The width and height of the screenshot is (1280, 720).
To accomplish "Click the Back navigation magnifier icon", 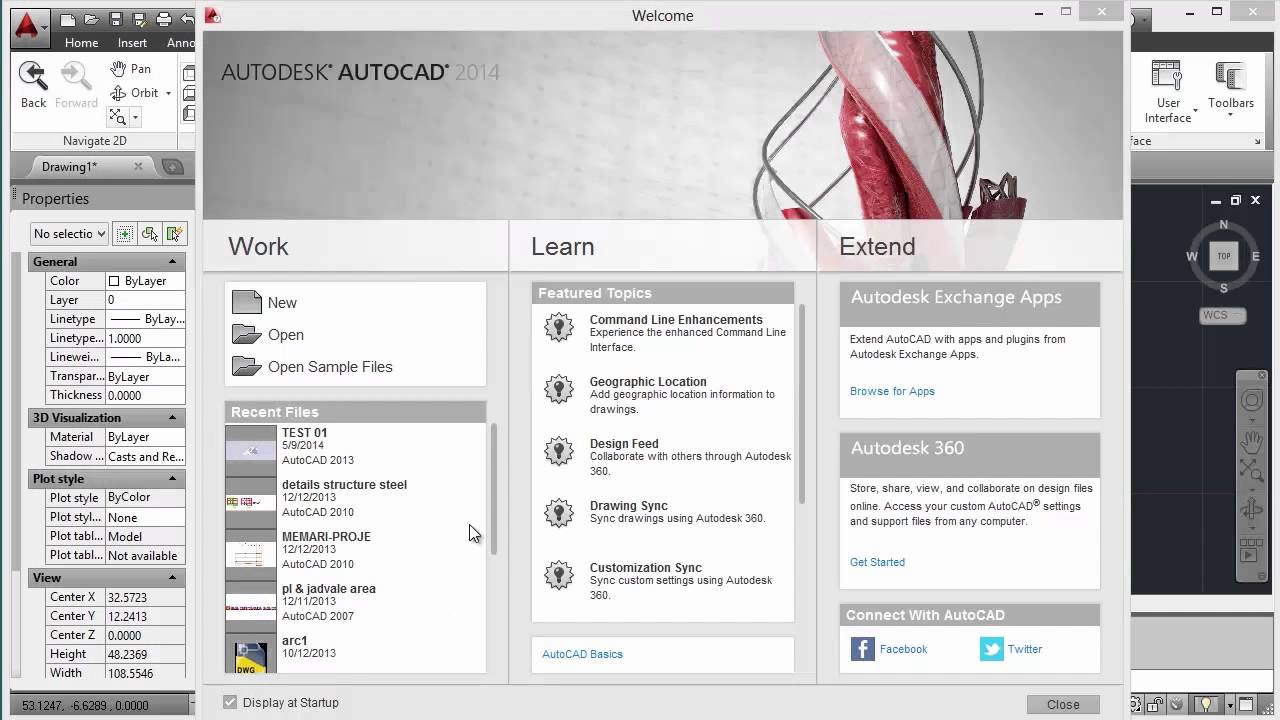I will coord(33,76).
